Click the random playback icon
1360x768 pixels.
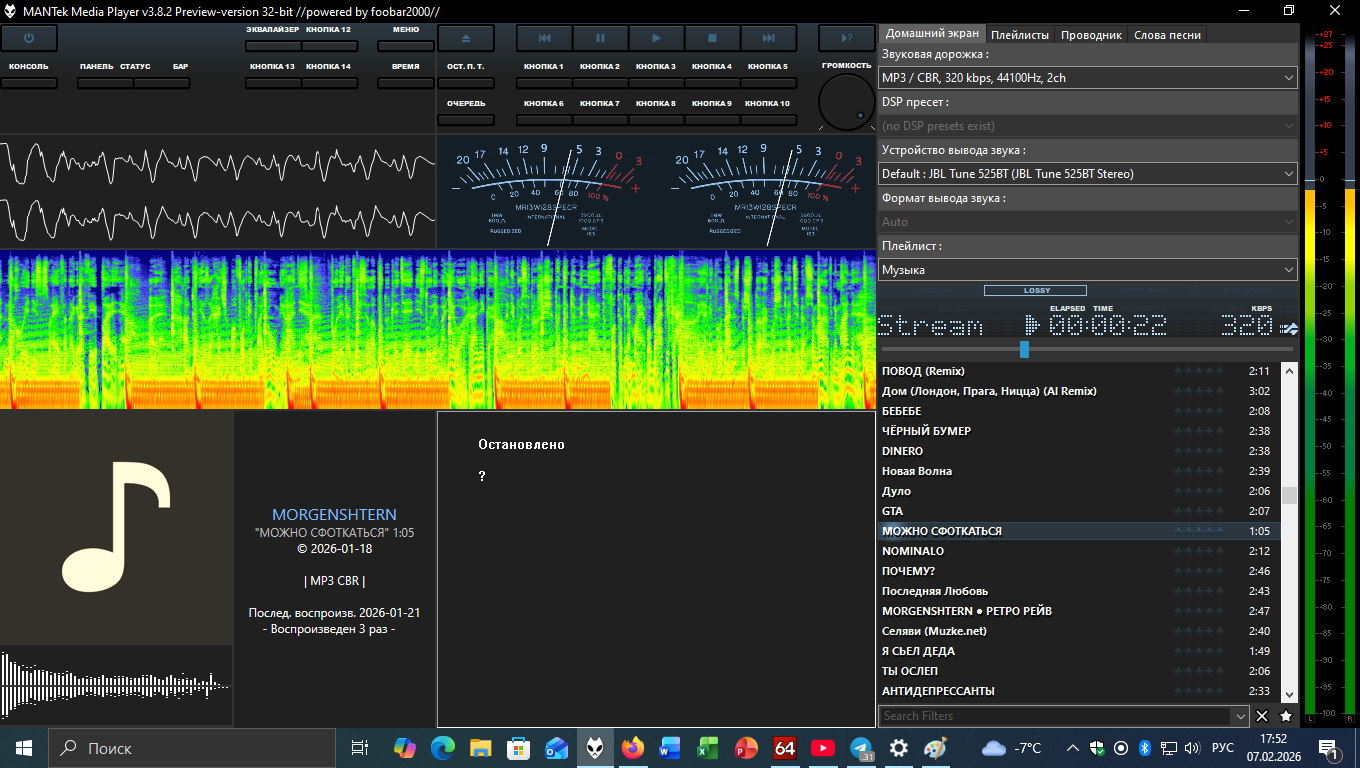(846, 38)
